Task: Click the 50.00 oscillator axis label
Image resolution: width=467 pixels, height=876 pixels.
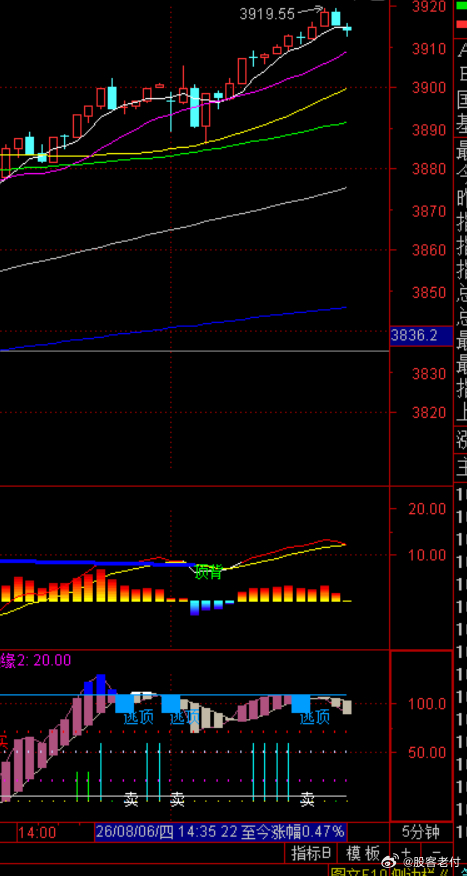Action: point(427,753)
